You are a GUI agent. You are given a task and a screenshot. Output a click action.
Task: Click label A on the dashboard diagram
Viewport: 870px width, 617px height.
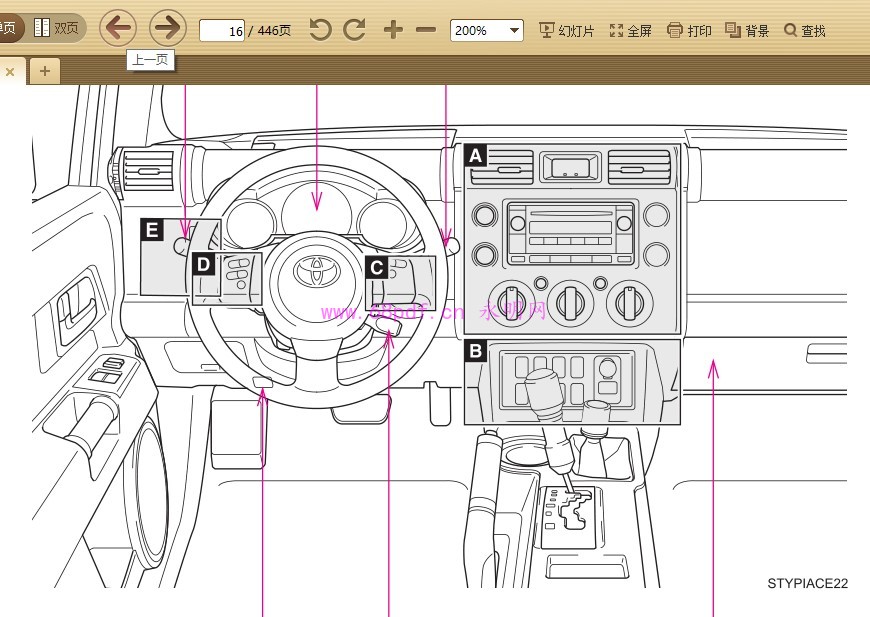(x=476, y=155)
